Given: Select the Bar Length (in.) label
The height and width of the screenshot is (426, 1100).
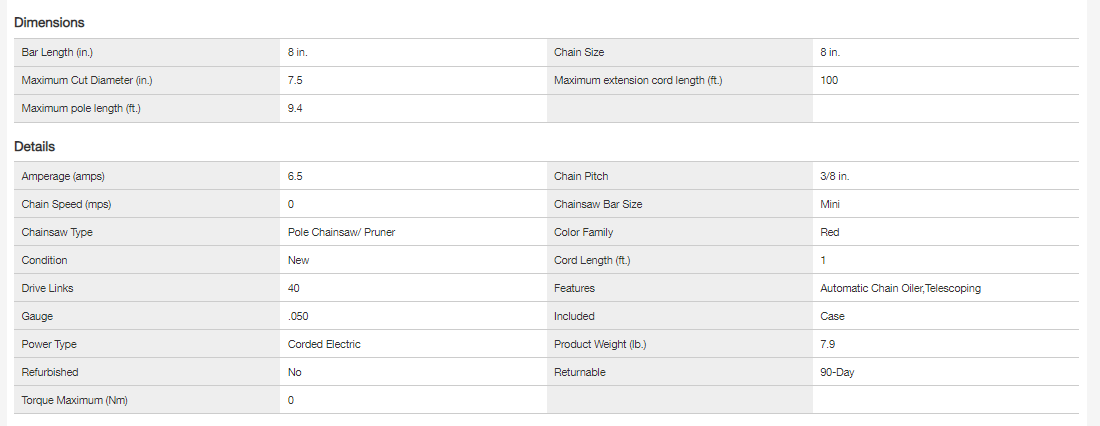Looking at the screenshot, I should pyautogui.click(x=57, y=52).
